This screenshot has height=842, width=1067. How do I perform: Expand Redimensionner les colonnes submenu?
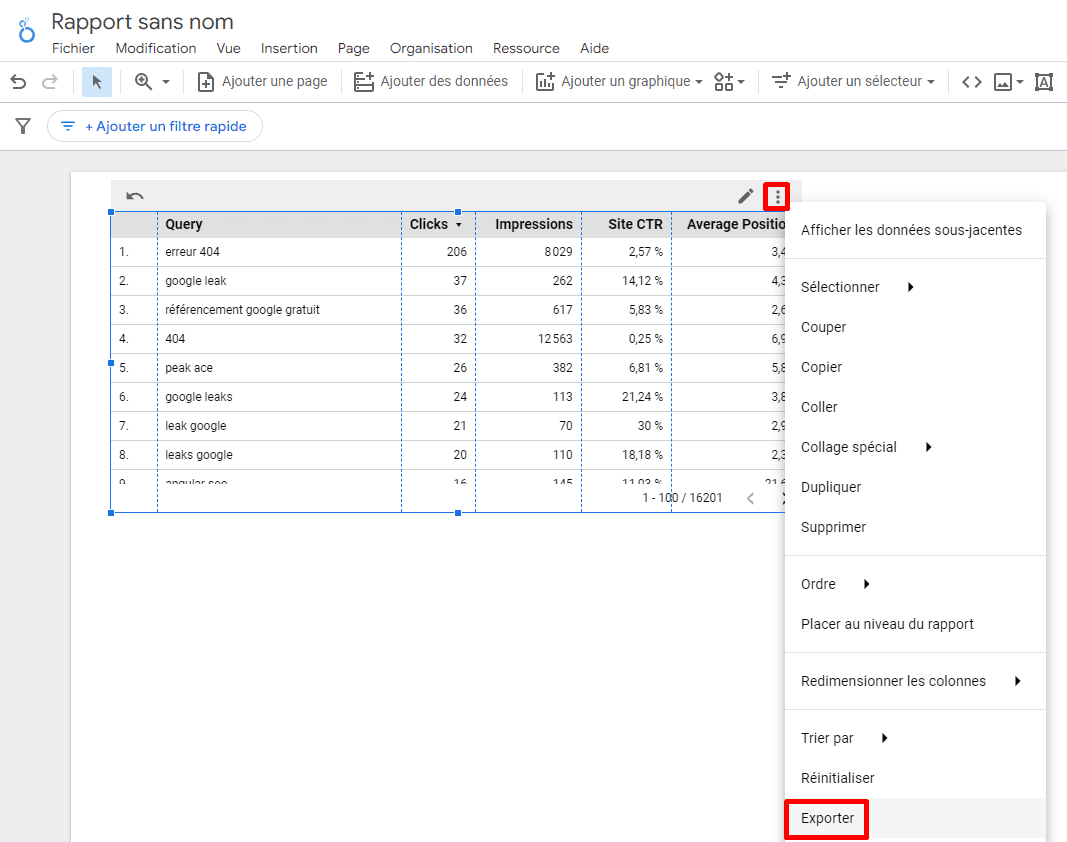(x=915, y=681)
